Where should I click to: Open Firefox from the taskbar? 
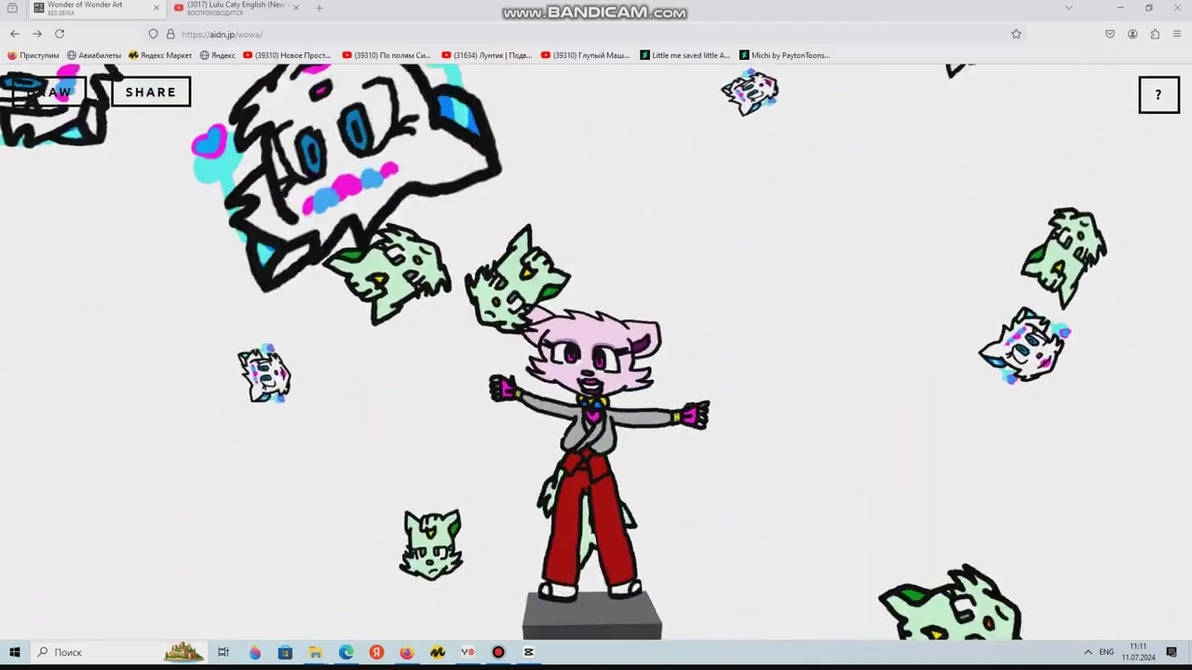click(406, 652)
